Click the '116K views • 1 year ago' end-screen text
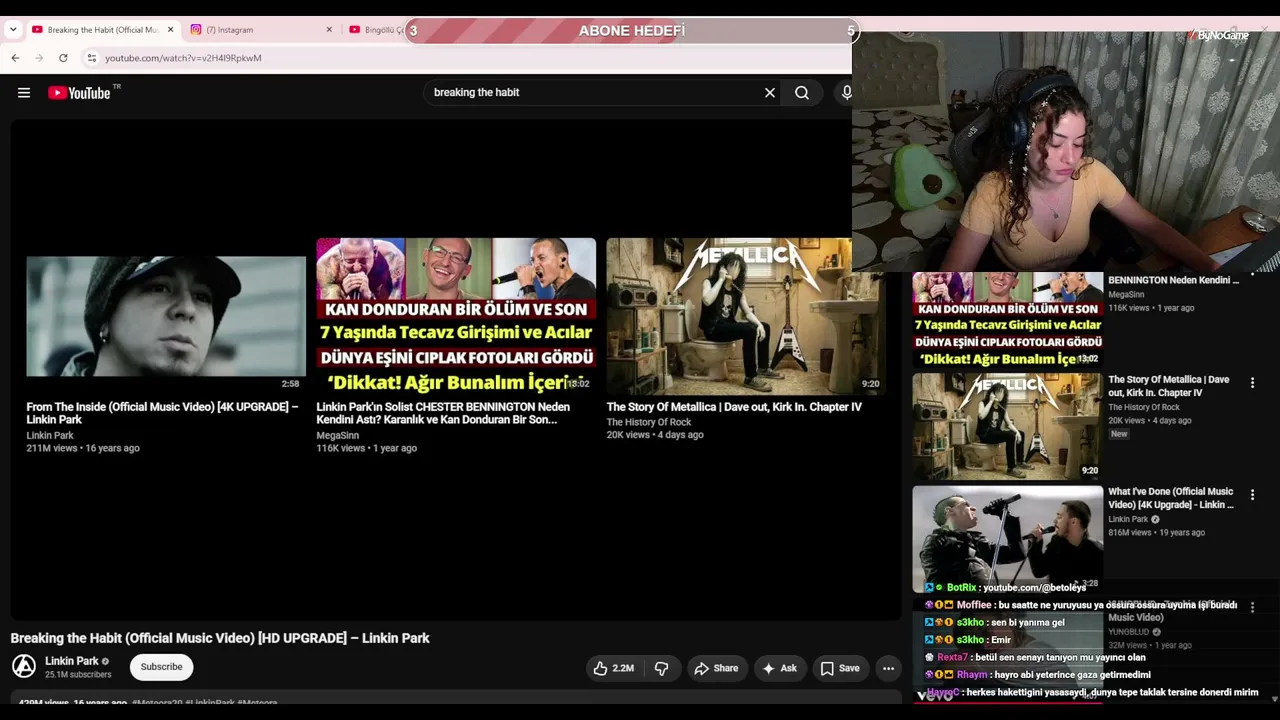Image resolution: width=1280 pixels, height=720 pixels. coord(367,448)
